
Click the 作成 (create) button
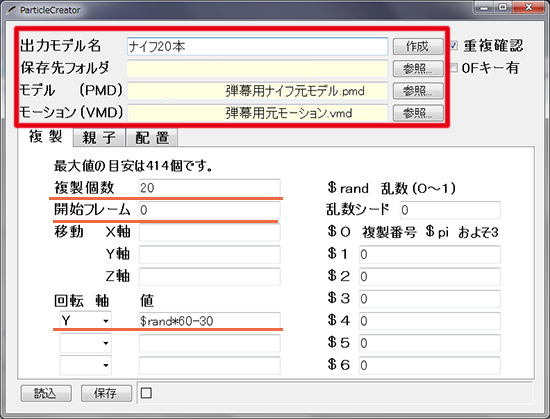(418, 46)
